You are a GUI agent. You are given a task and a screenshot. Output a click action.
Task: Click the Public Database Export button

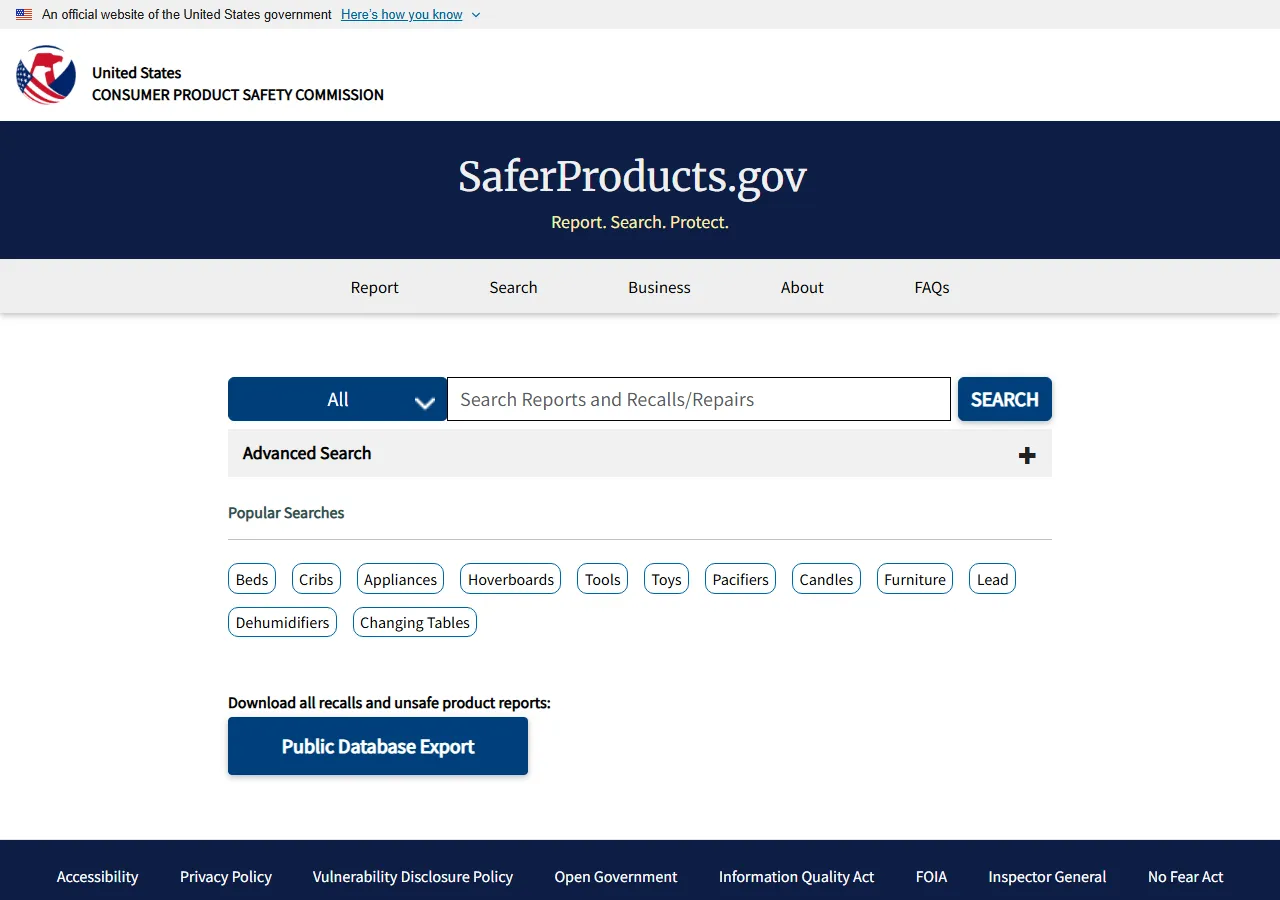pyautogui.click(x=378, y=746)
